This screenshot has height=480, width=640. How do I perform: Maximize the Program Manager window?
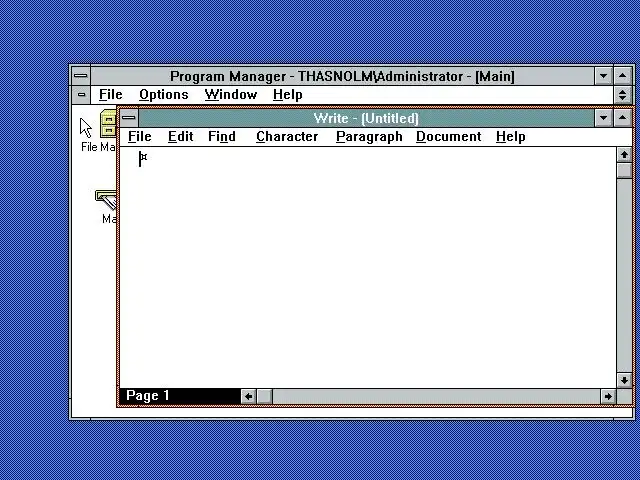pos(622,76)
